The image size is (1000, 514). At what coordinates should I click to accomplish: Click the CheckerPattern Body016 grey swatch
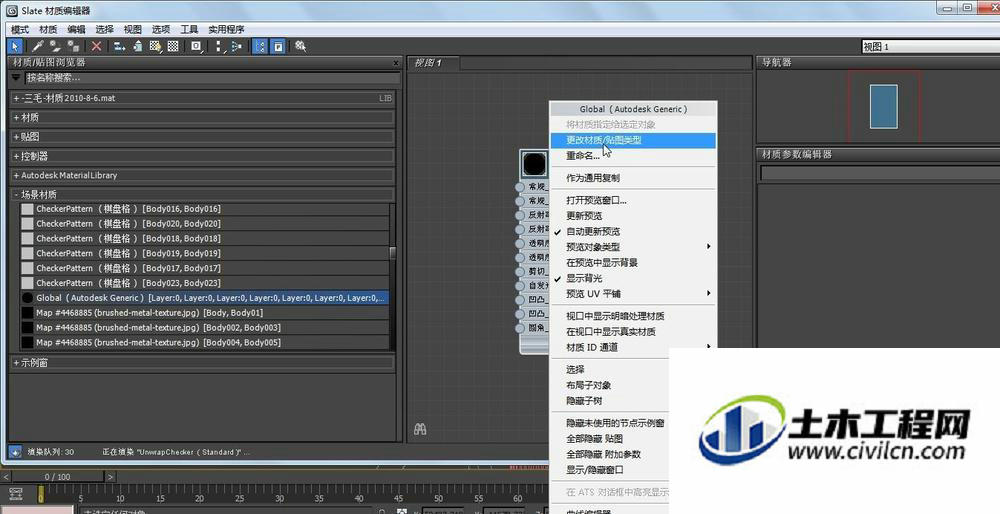coord(27,209)
